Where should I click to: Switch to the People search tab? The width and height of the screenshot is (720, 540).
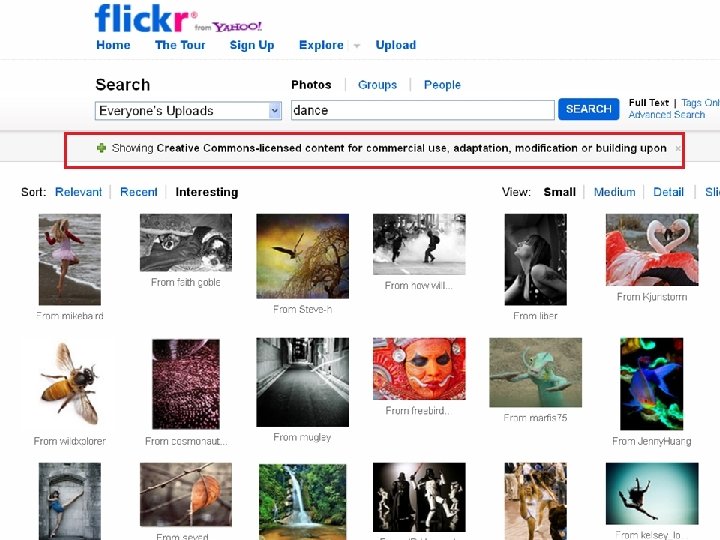pos(442,85)
